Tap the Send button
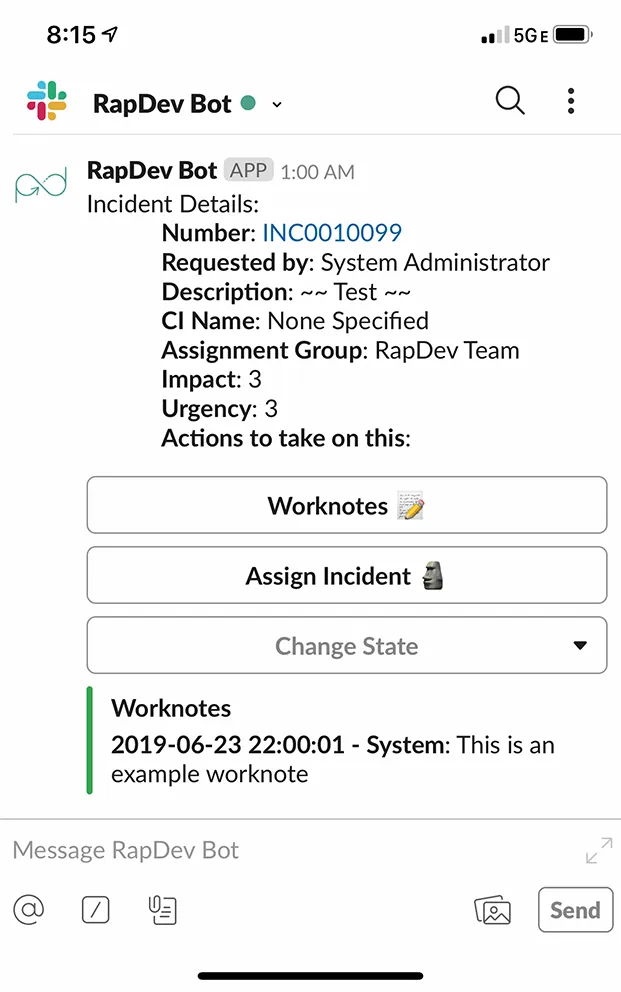This screenshot has width=621, height=992. click(575, 910)
